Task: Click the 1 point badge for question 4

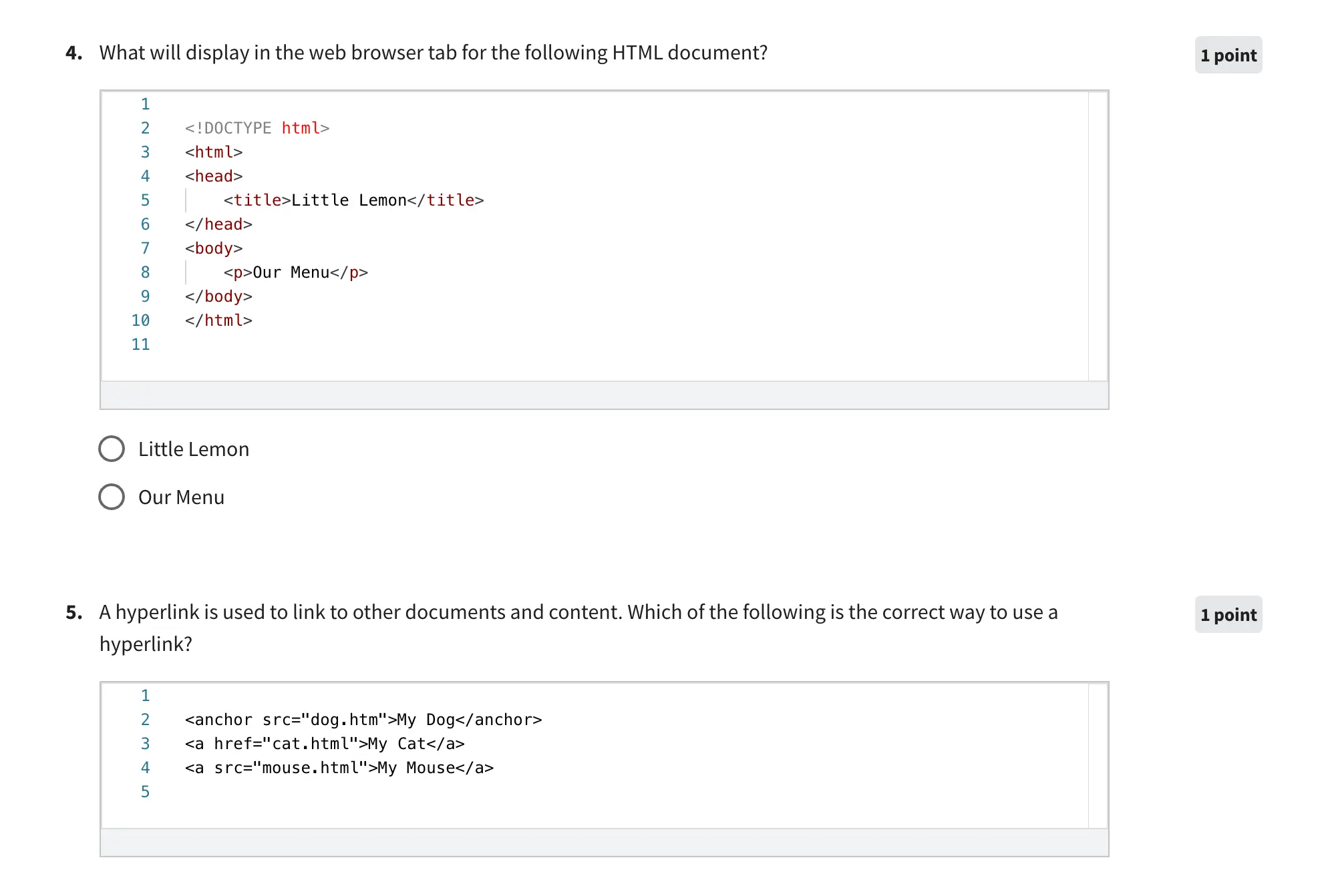Action: pyautogui.click(x=1228, y=55)
